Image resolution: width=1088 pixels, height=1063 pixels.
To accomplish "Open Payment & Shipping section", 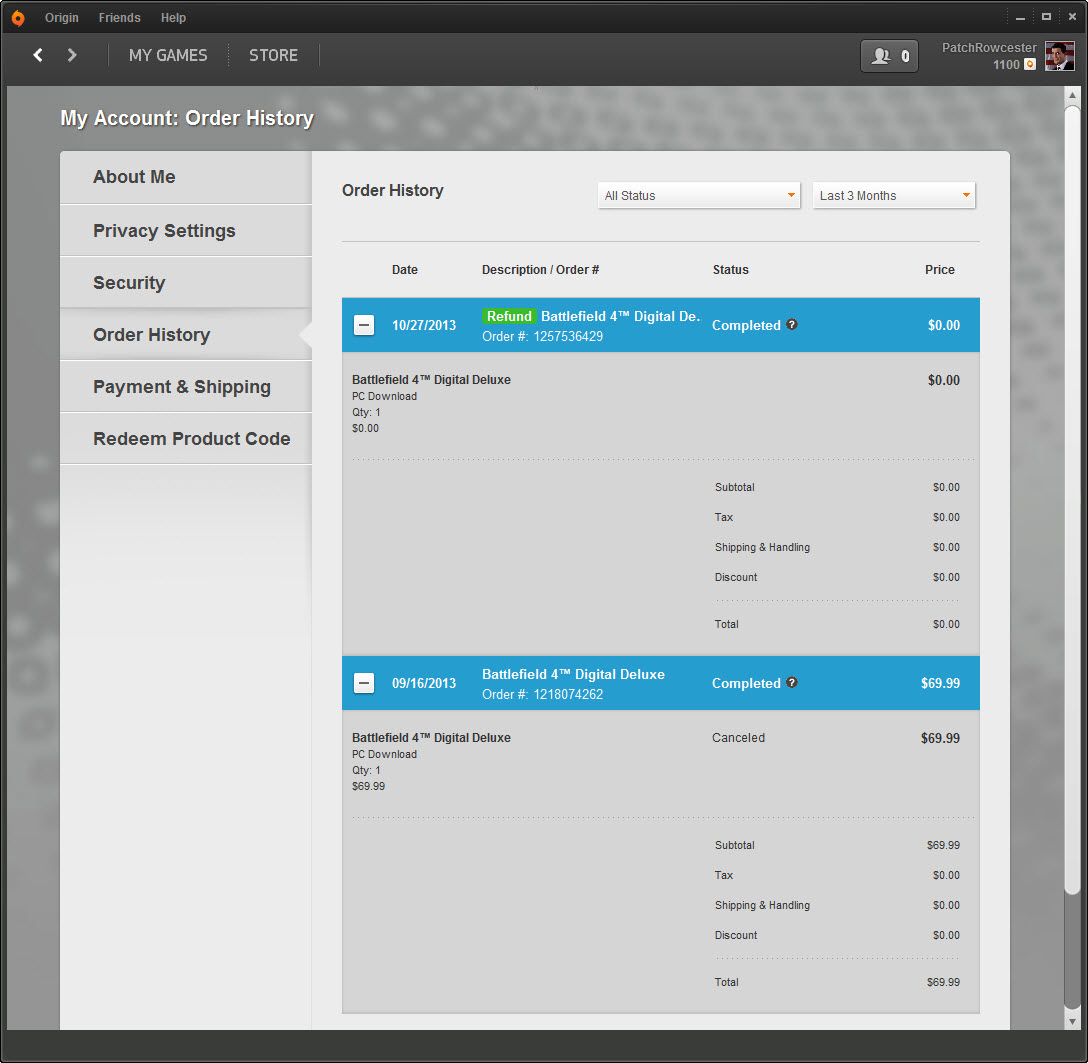I will (x=186, y=386).
